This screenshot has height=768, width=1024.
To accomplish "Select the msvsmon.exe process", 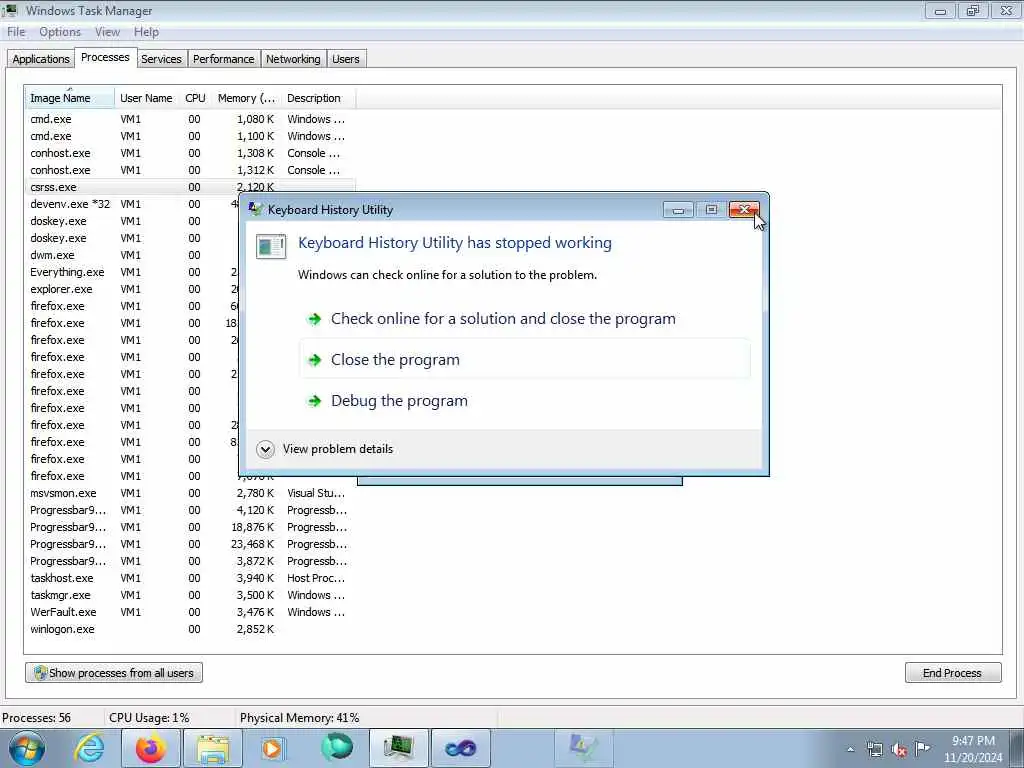I will (191, 493).
